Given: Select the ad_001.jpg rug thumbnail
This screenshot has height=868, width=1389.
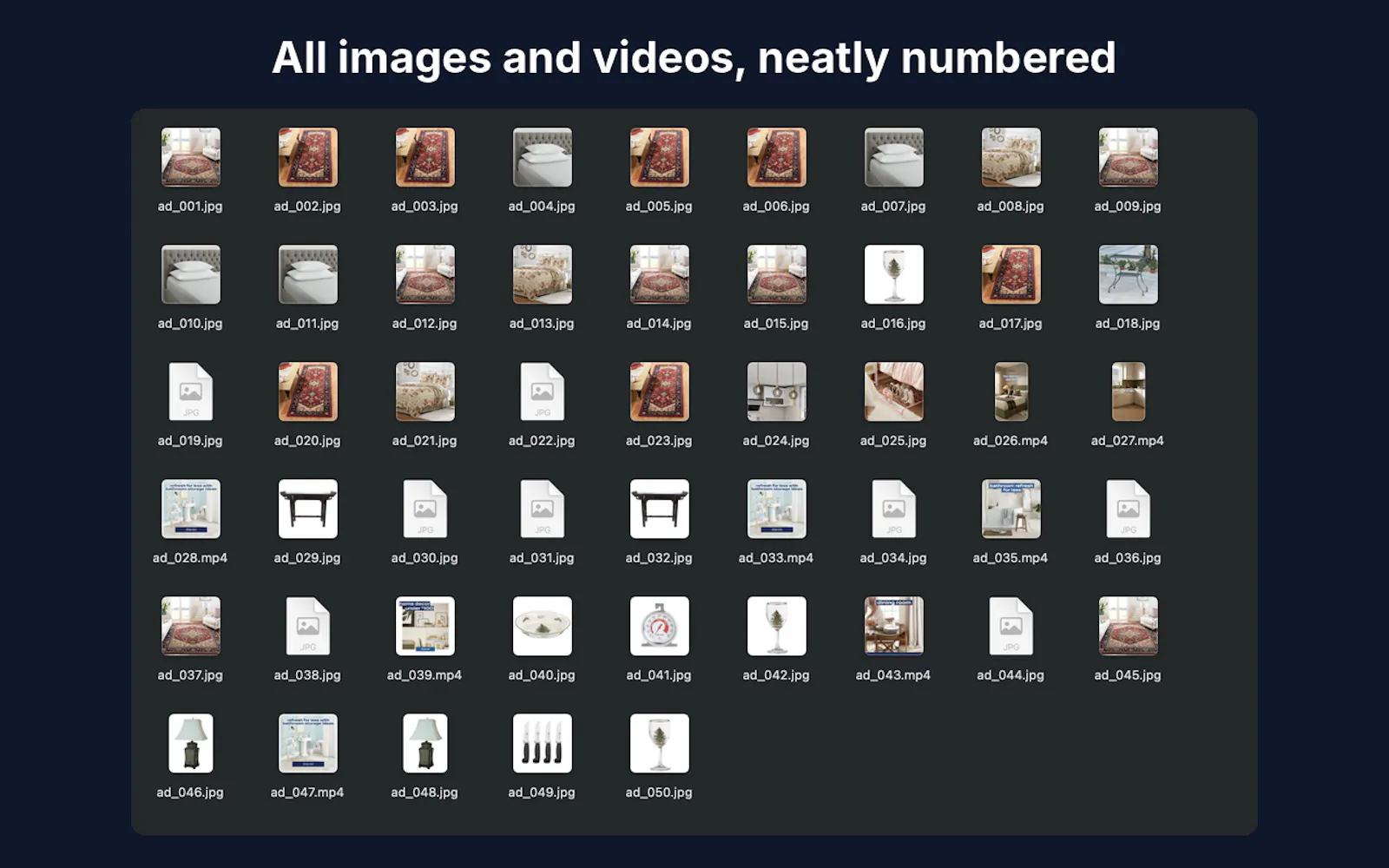Looking at the screenshot, I should (190, 157).
